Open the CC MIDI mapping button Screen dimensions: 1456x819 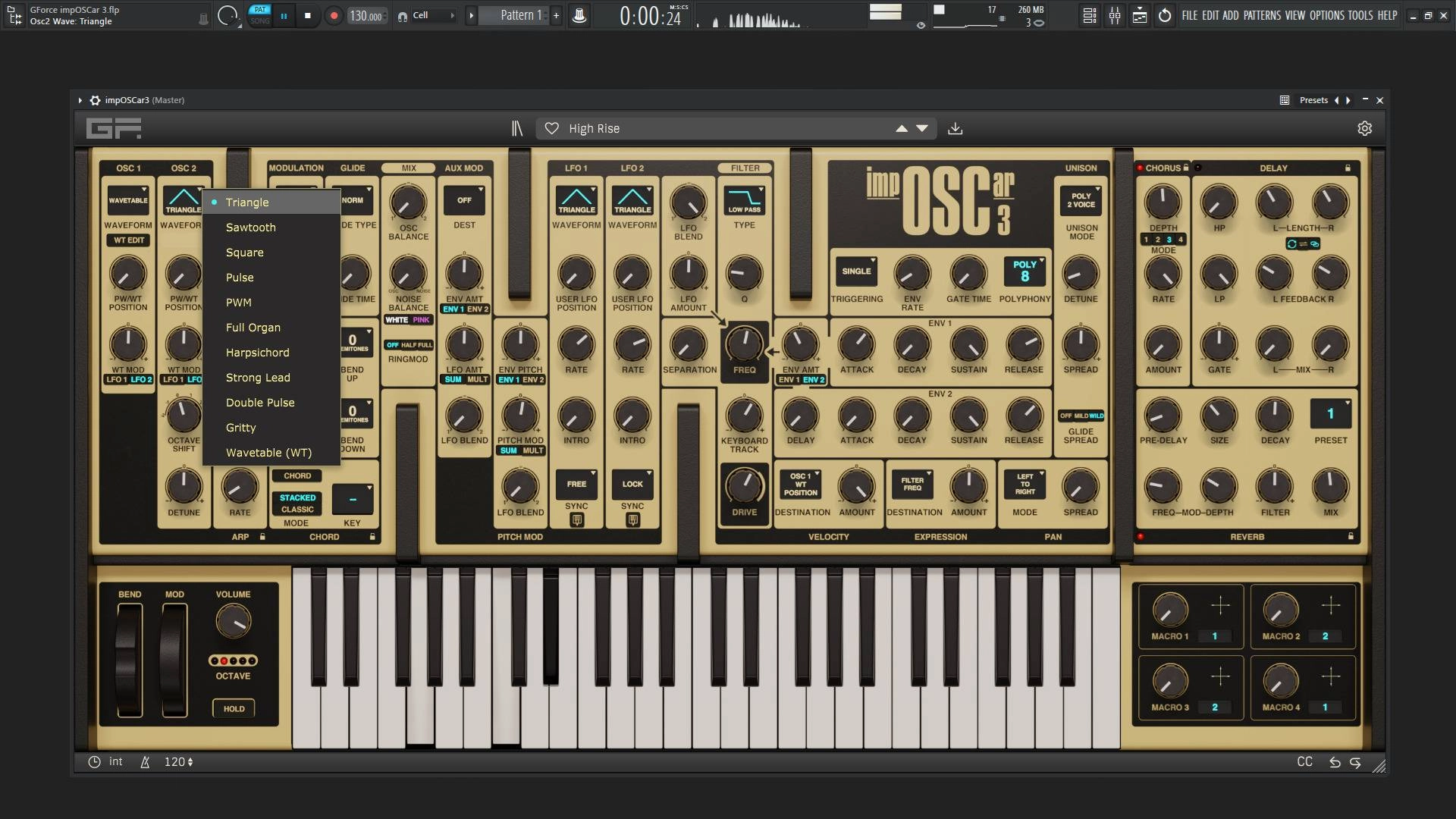point(1304,761)
